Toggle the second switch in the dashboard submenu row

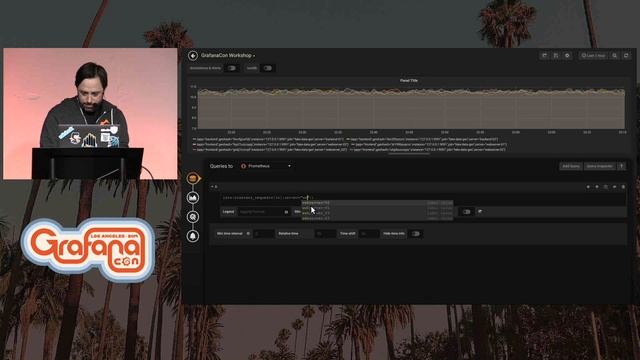coord(267,68)
